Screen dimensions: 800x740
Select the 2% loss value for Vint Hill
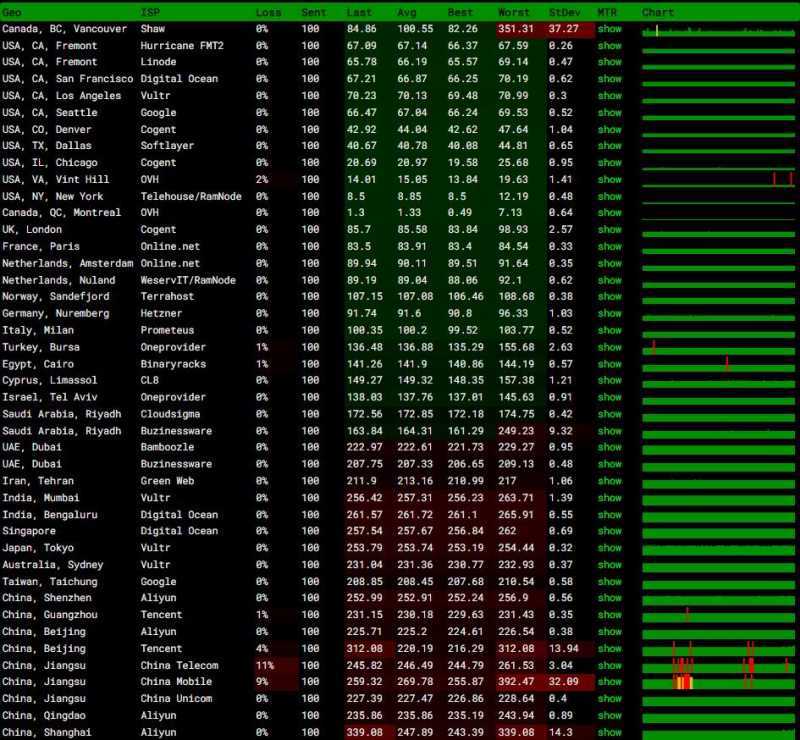click(262, 180)
